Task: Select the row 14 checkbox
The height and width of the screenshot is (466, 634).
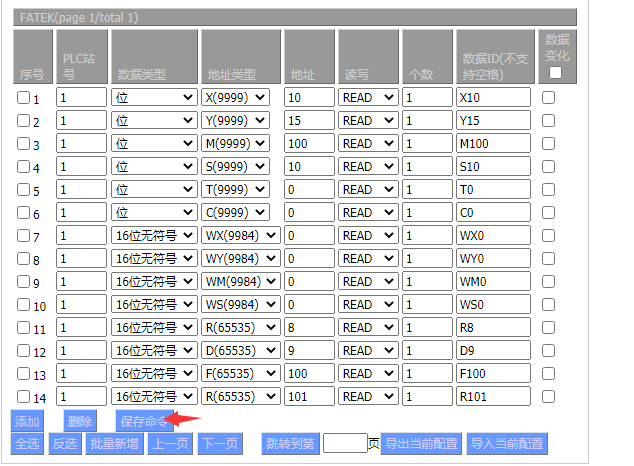Action: click(24, 397)
